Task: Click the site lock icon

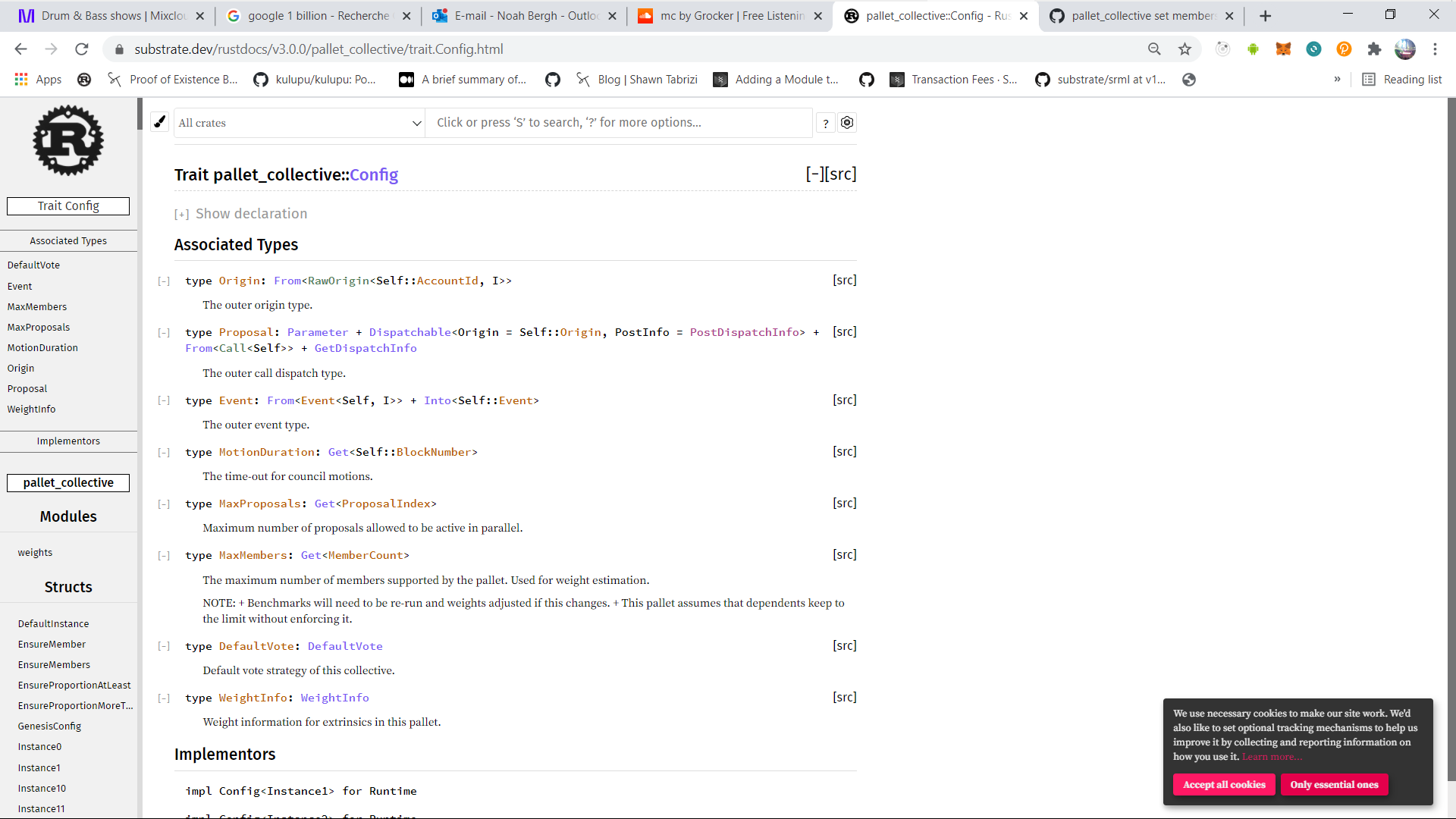Action: 119,49
